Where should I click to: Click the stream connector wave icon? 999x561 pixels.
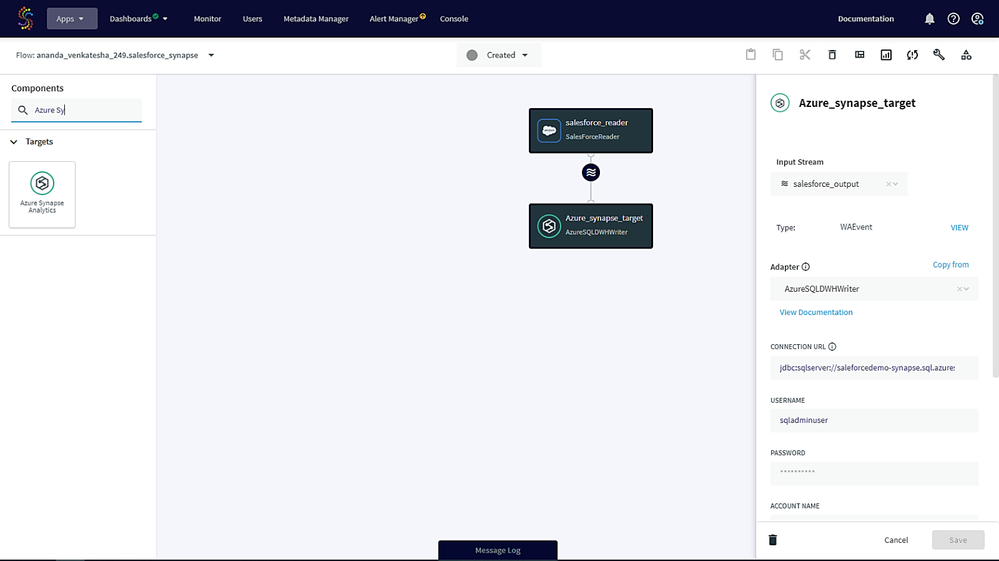(591, 173)
